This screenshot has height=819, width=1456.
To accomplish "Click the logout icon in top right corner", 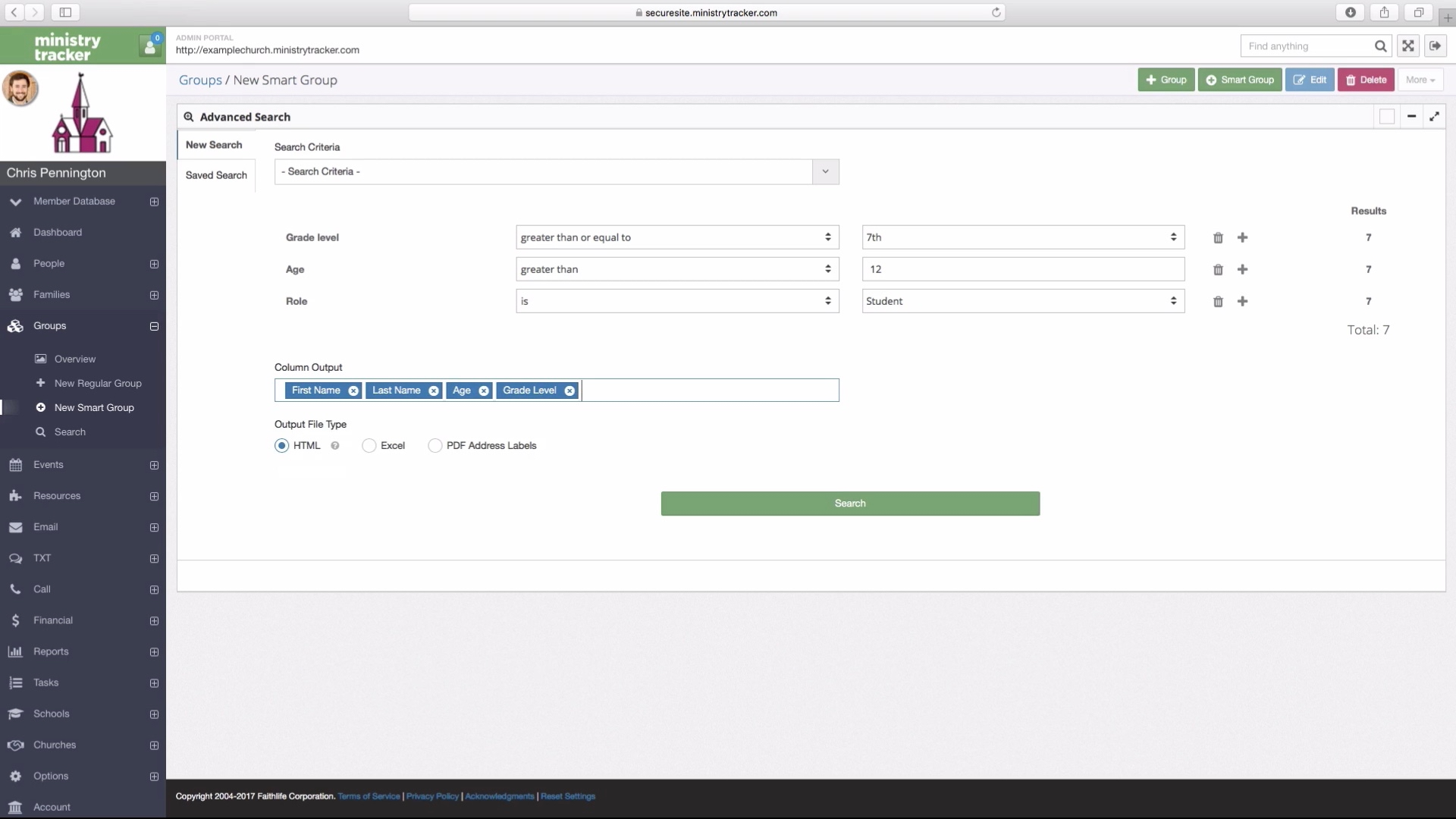I will pos(1436,45).
